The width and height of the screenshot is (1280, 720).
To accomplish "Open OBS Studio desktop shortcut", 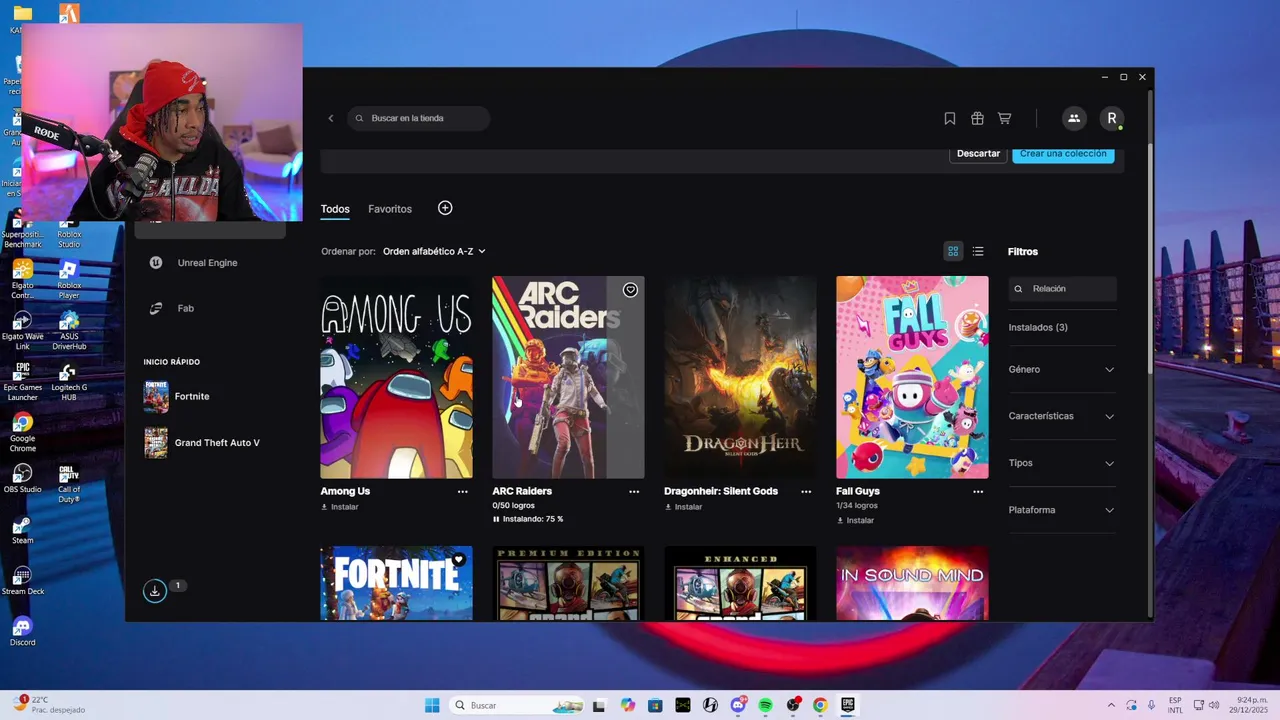I will pos(22,478).
